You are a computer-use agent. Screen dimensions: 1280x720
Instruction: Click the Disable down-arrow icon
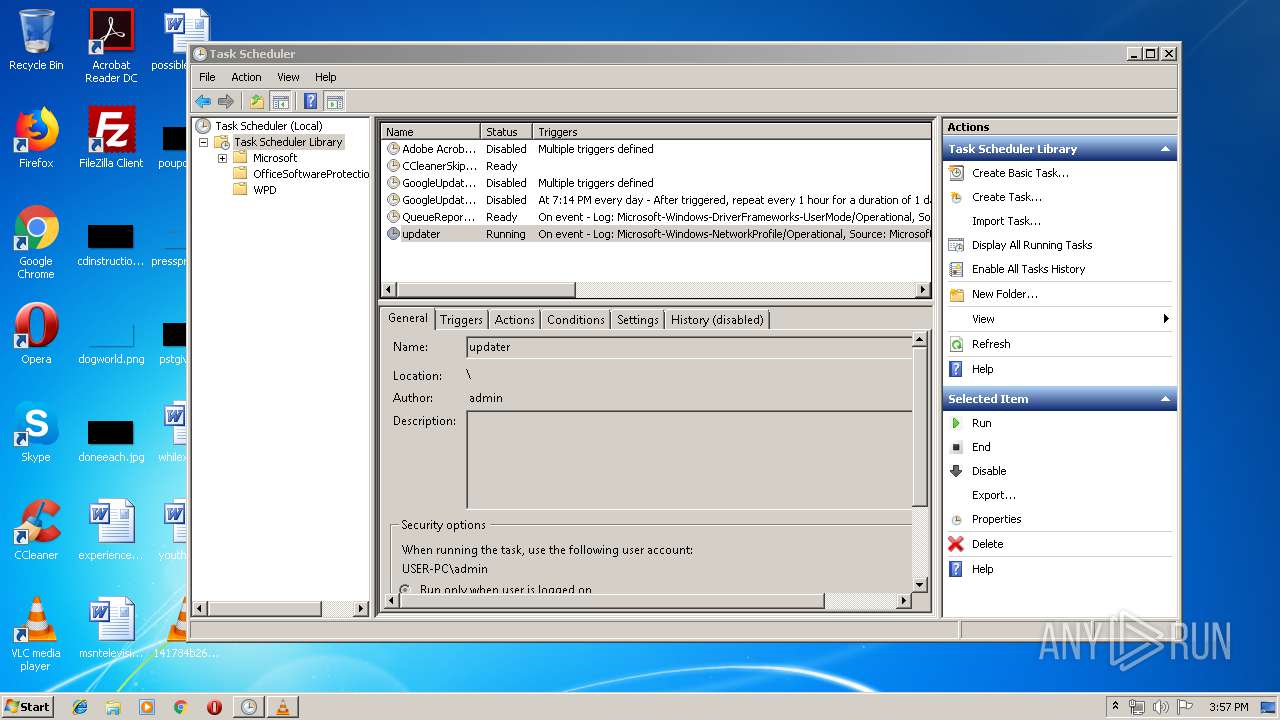point(956,471)
